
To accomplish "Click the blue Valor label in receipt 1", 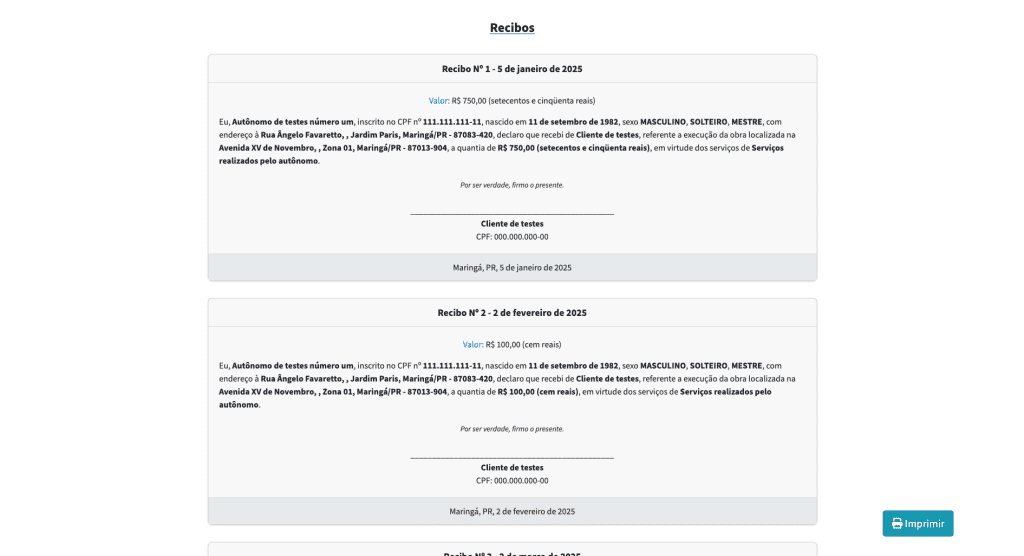I will point(438,101).
